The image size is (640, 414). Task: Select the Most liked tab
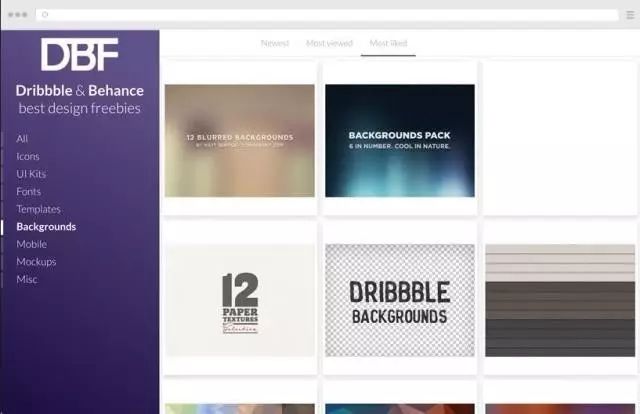(388, 43)
